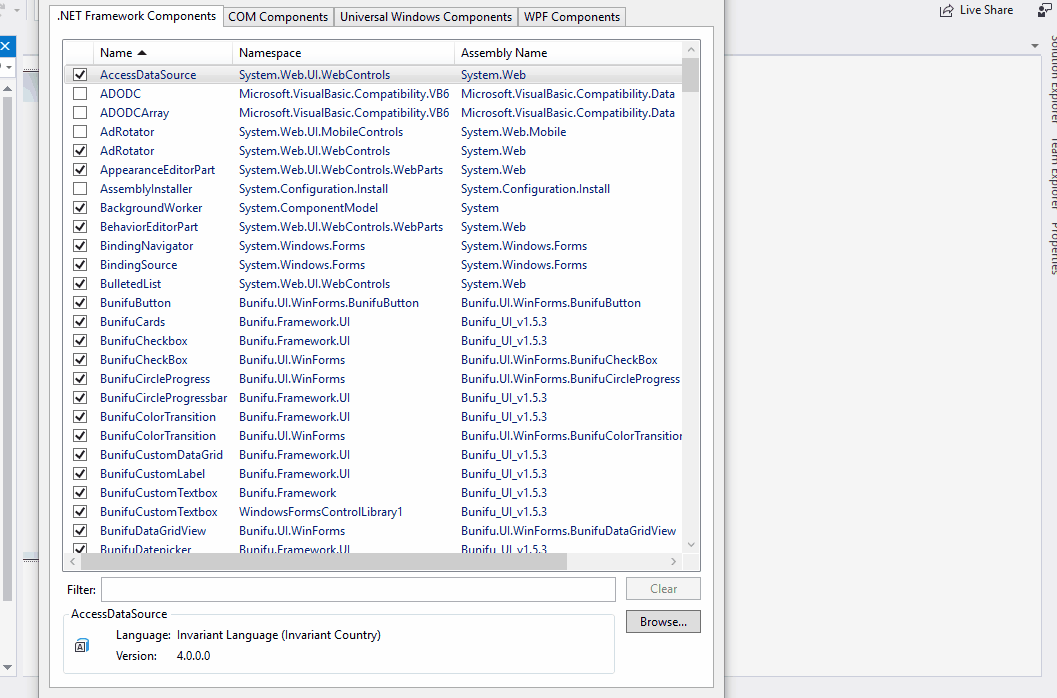Click the AccessDataSource component icon in details

pos(82,646)
